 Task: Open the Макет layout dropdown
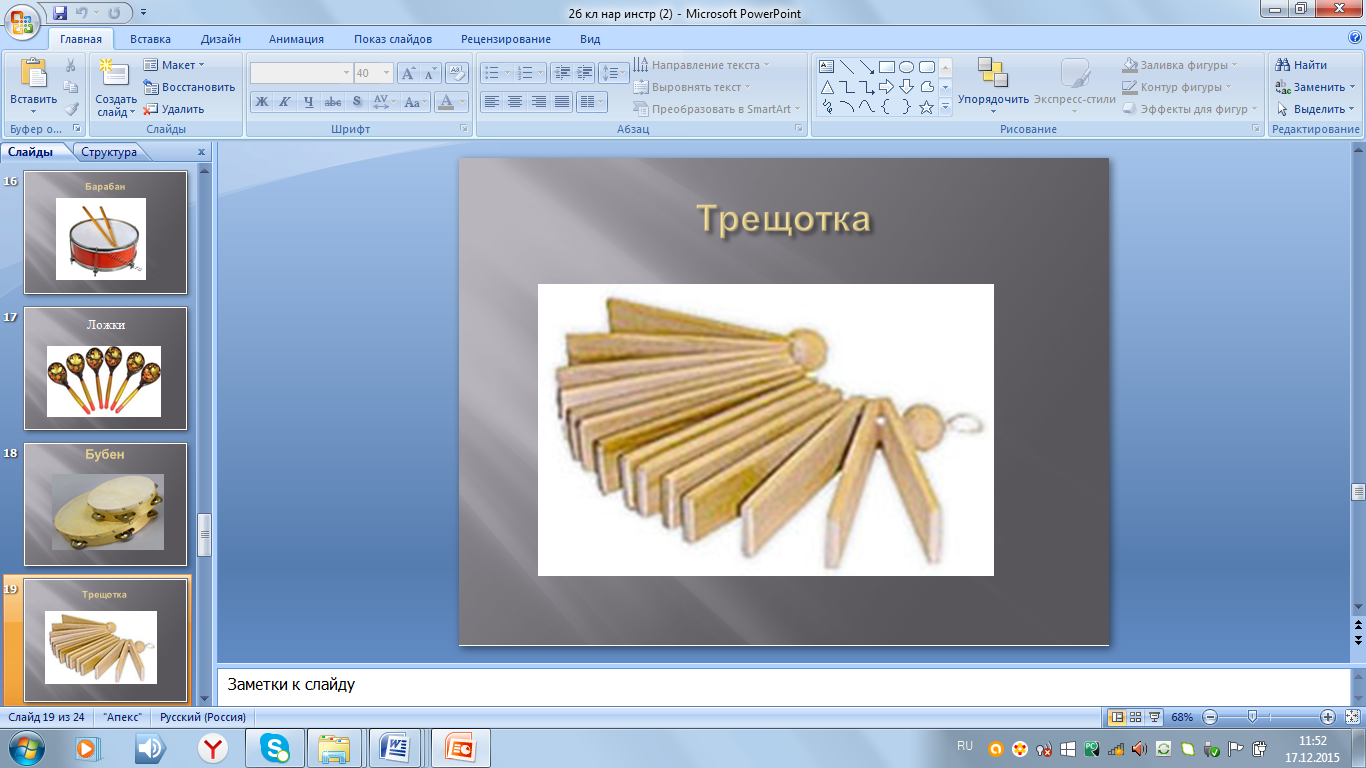[174, 65]
